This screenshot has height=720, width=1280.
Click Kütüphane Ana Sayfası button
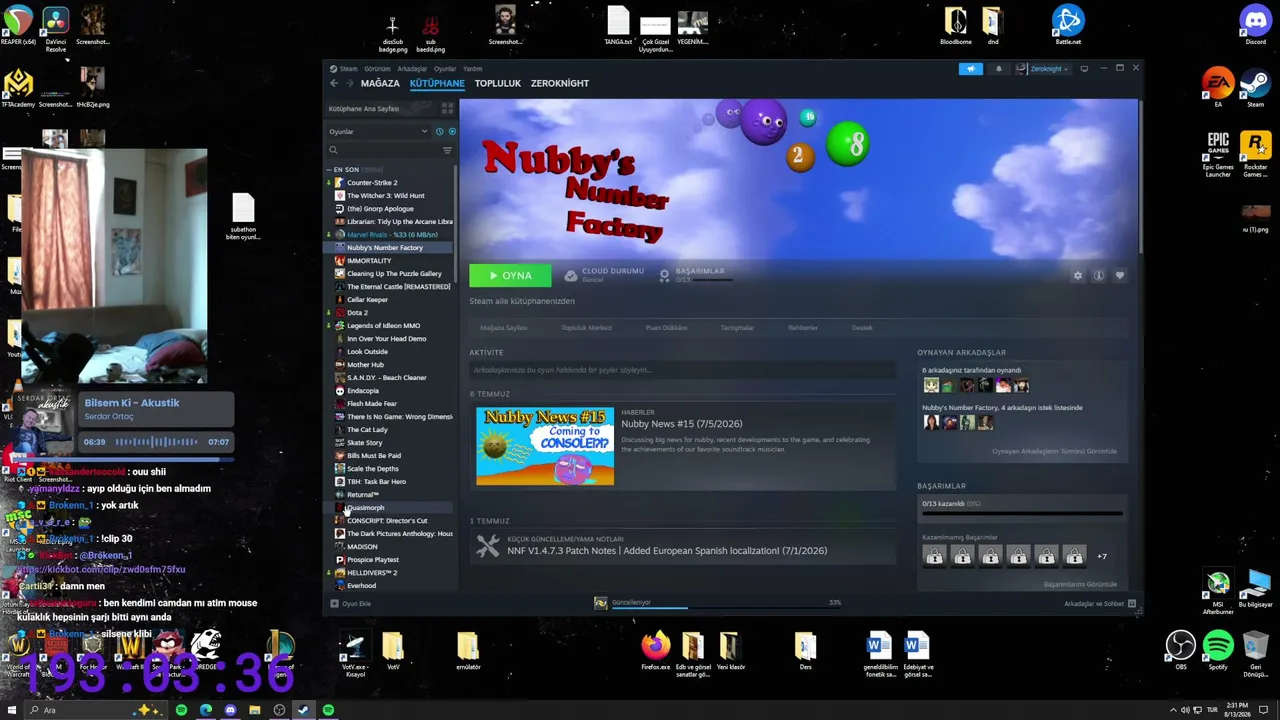tap(381, 108)
